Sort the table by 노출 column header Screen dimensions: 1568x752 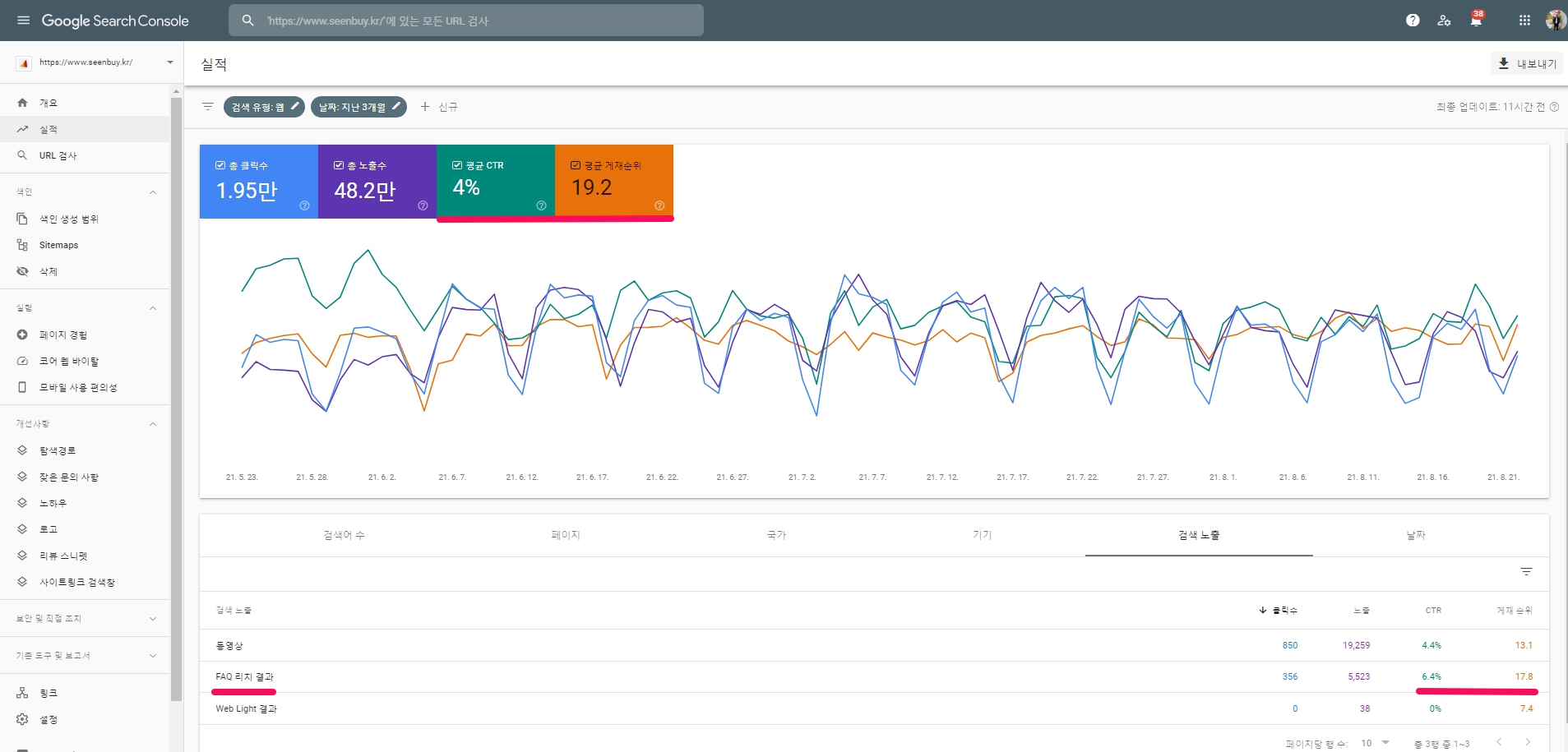point(1362,611)
